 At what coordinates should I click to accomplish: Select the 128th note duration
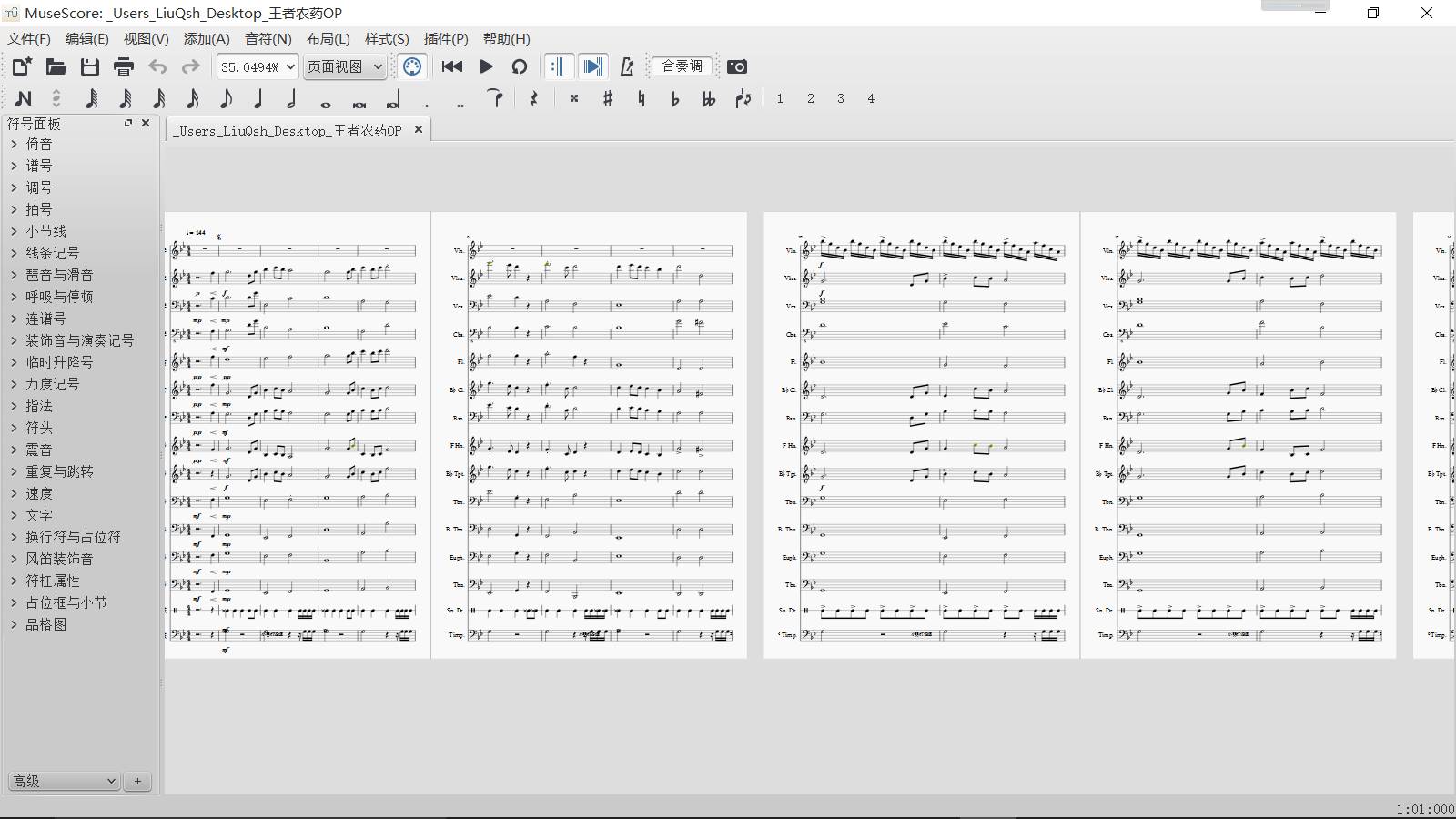pos(91,98)
